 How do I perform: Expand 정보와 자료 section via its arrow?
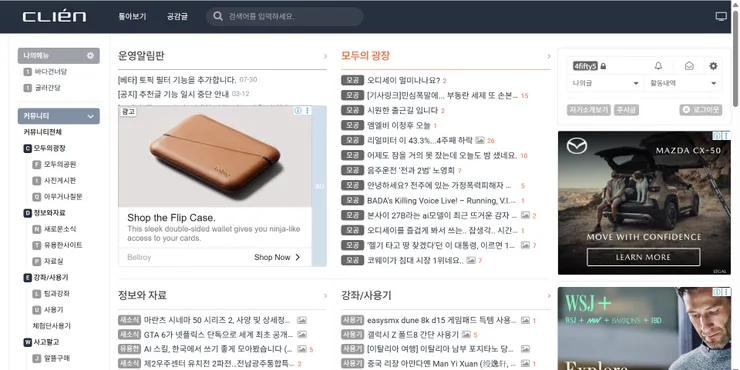[x=325, y=296]
